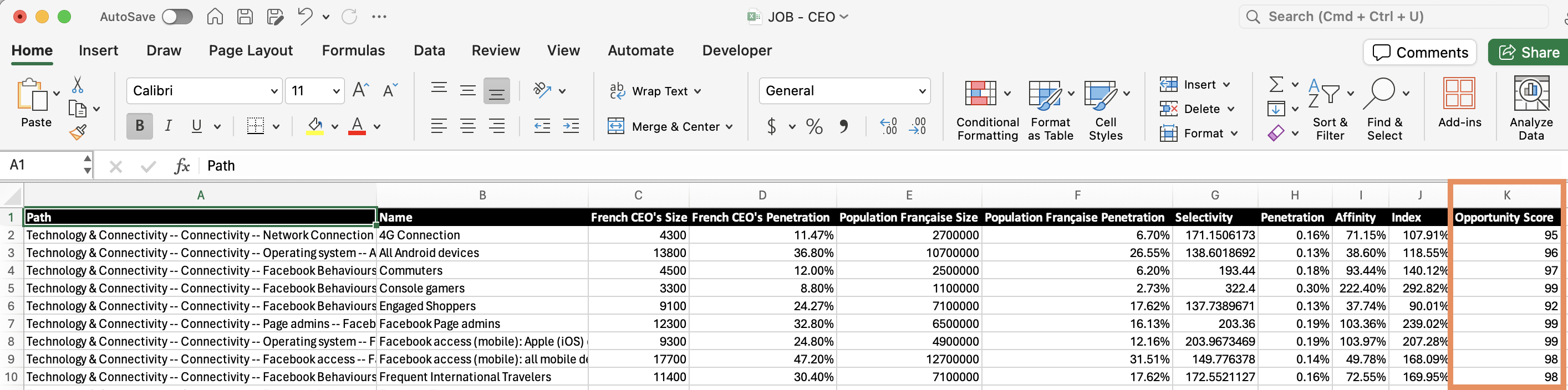Click the Select All corner of the sheet
Image resolution: width=1568 pixels, height=390 pixels.
pyautogui.click(x=12, y=196)
